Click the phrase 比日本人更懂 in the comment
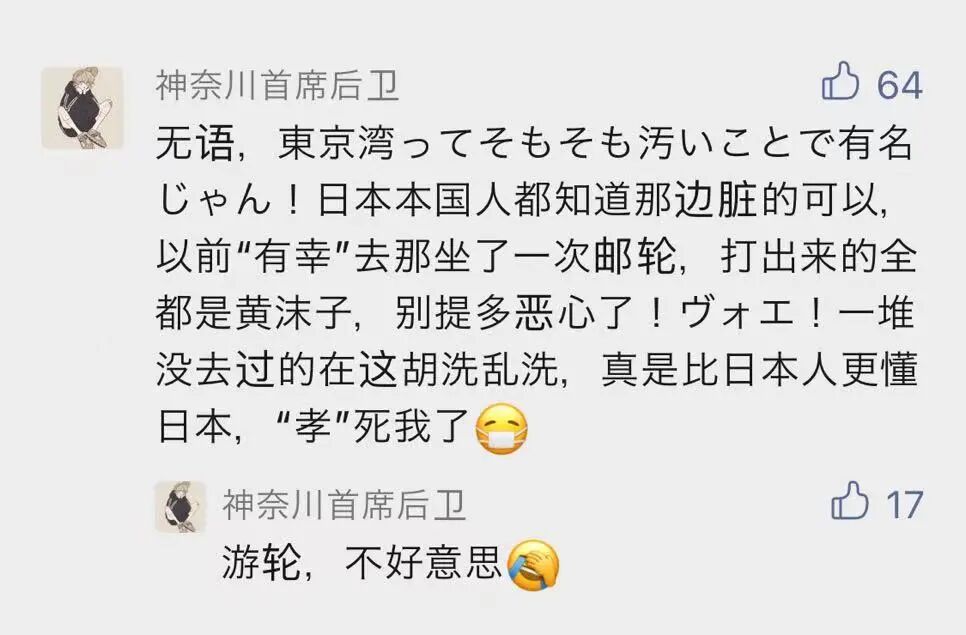Screen dimensions: 966x635 click(x=800, y=370)
